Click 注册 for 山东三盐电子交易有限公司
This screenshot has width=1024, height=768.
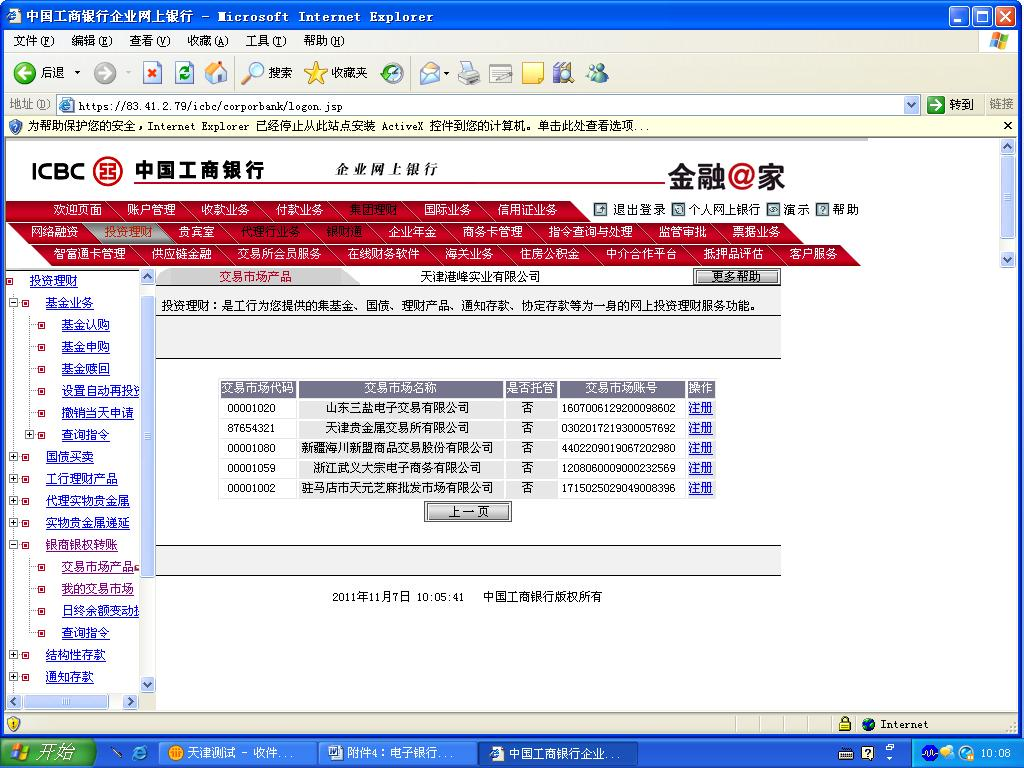pos(700,408)
